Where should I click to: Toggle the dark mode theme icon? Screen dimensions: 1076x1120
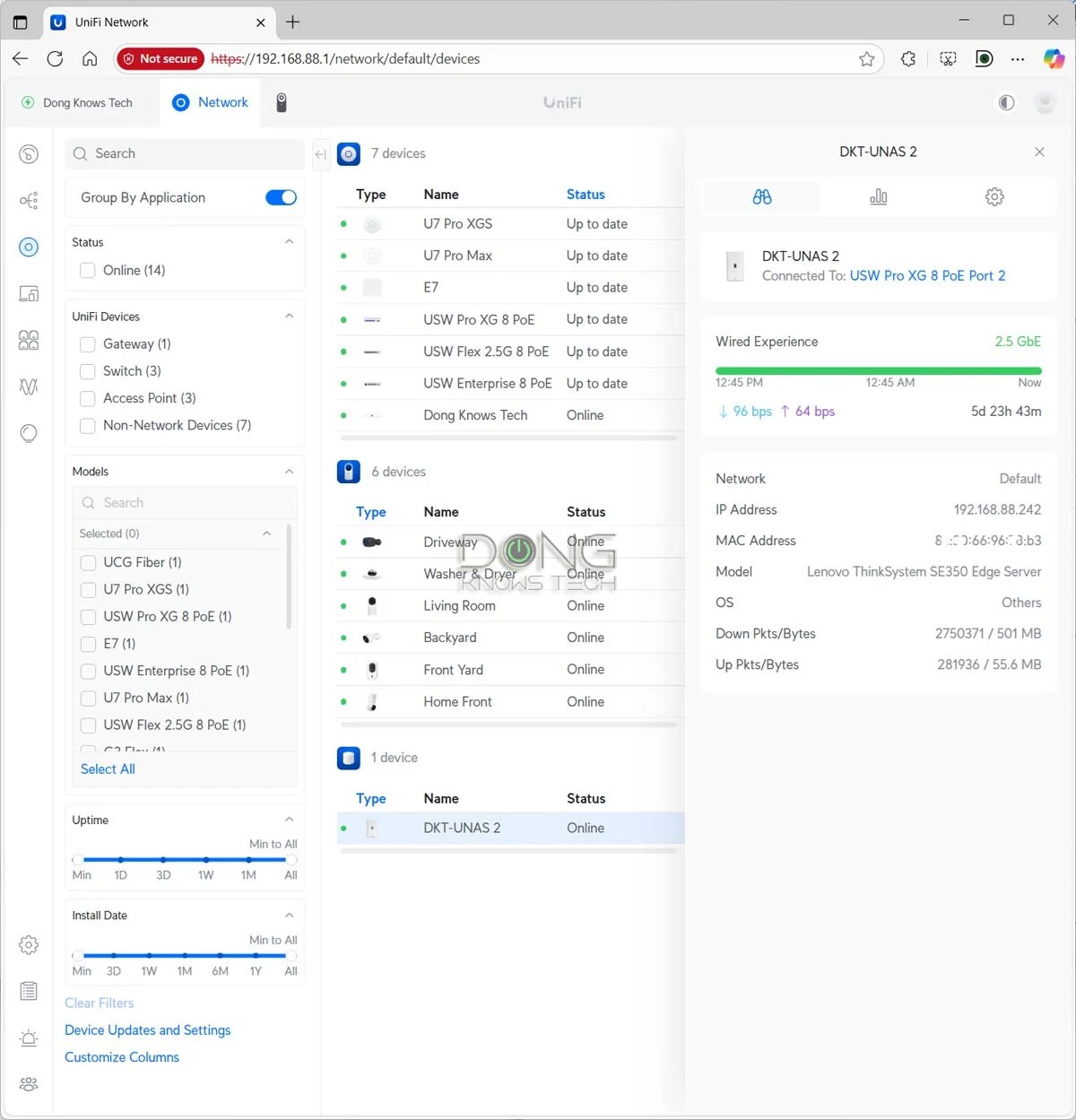[1007, 102]
